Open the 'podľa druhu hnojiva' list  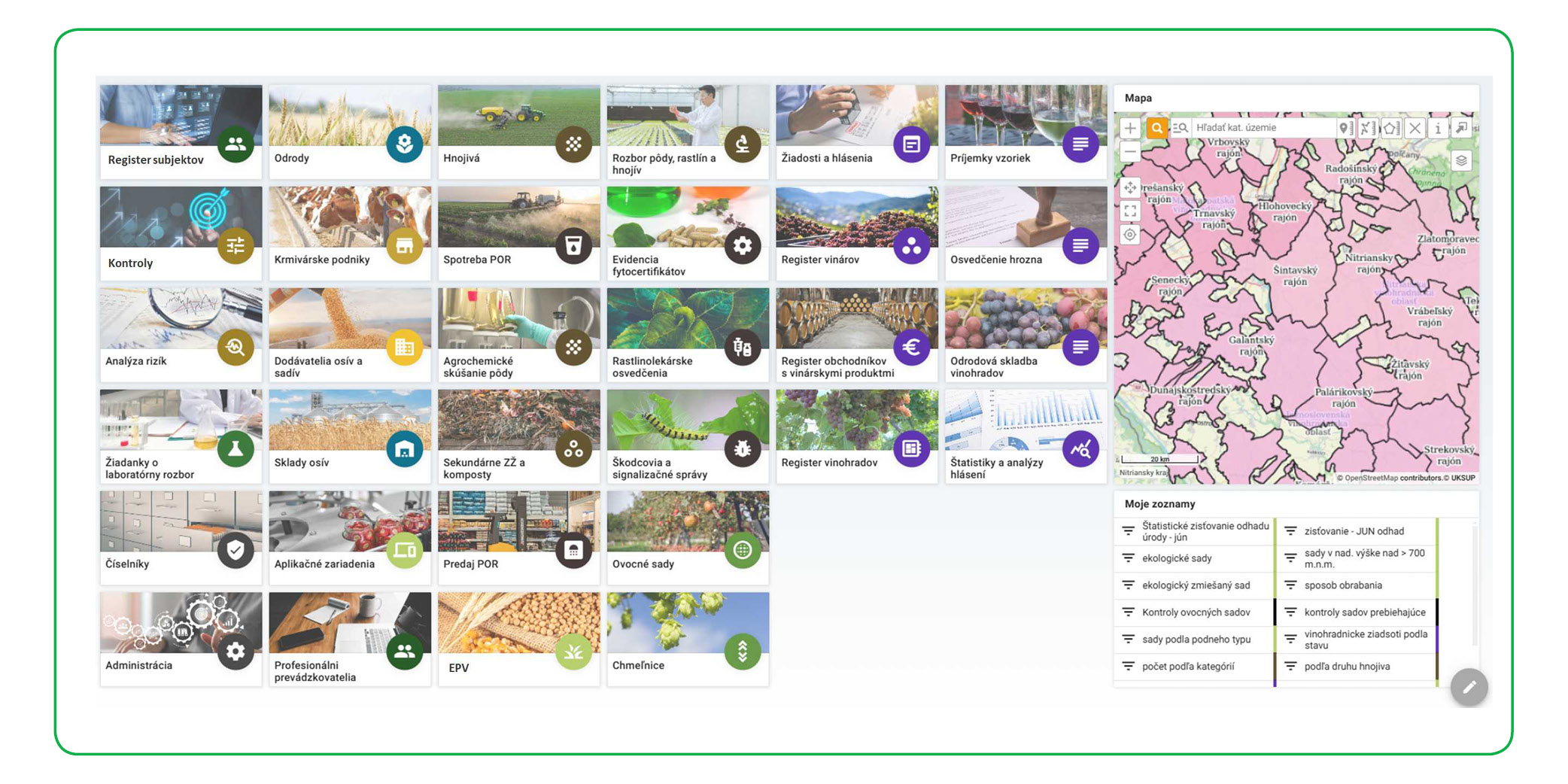pos(1347,667)
